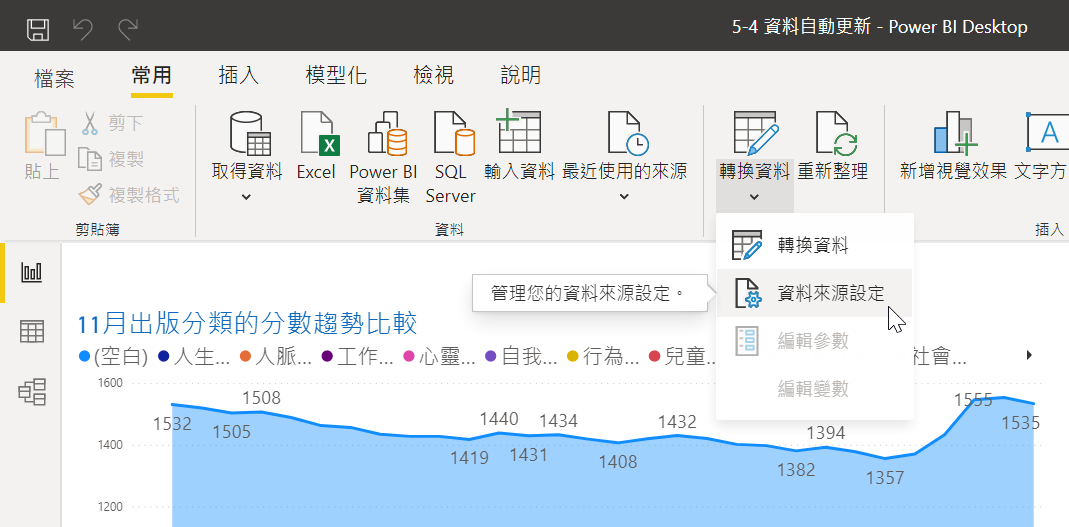Click the 1532 data label
1069x527 pixels.
(x=172, y=424)
